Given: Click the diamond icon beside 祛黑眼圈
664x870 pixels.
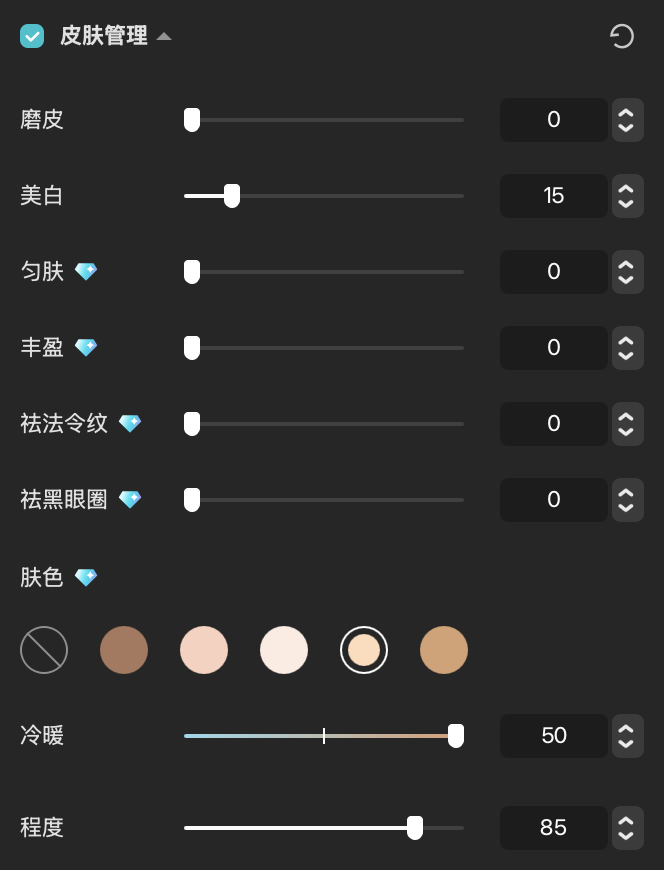Looking at the screenshot, I should pyautogui.click(x=130, y=499).
